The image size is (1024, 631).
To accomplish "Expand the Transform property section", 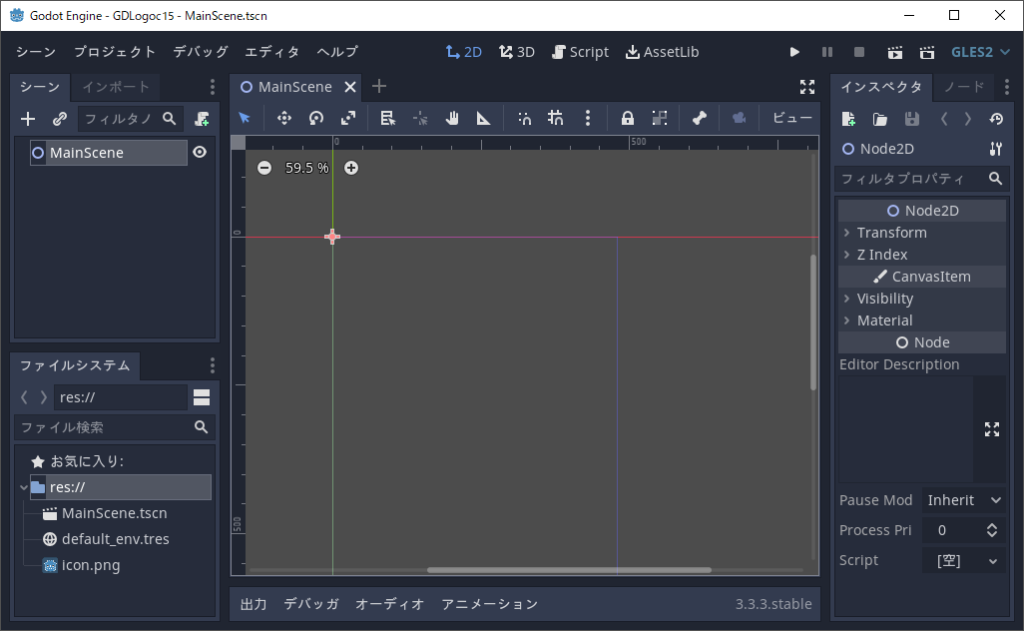I will coord(891,233).
